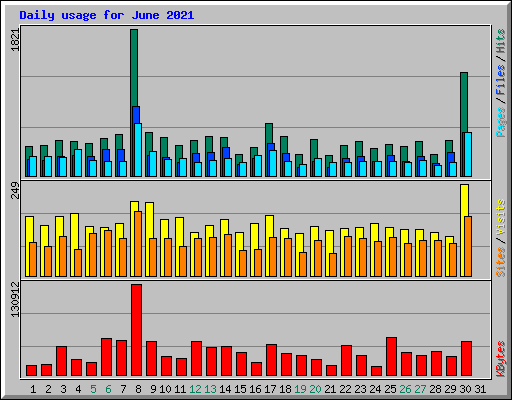Image resolution: width=512 pixels, height=400 pixels.
Task: Click the 'Hits' legend label
Action: [x=500, y=41]
